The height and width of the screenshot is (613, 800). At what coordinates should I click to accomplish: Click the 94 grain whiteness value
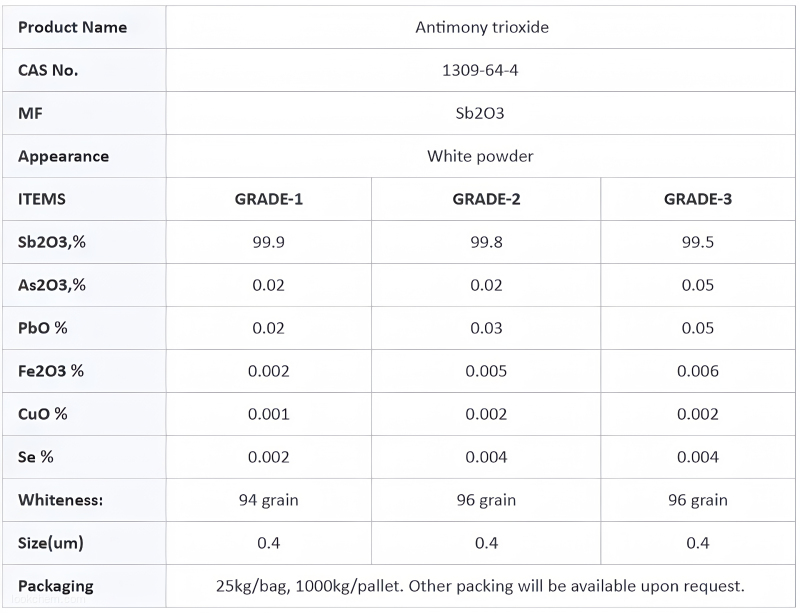tap(269, 500)
